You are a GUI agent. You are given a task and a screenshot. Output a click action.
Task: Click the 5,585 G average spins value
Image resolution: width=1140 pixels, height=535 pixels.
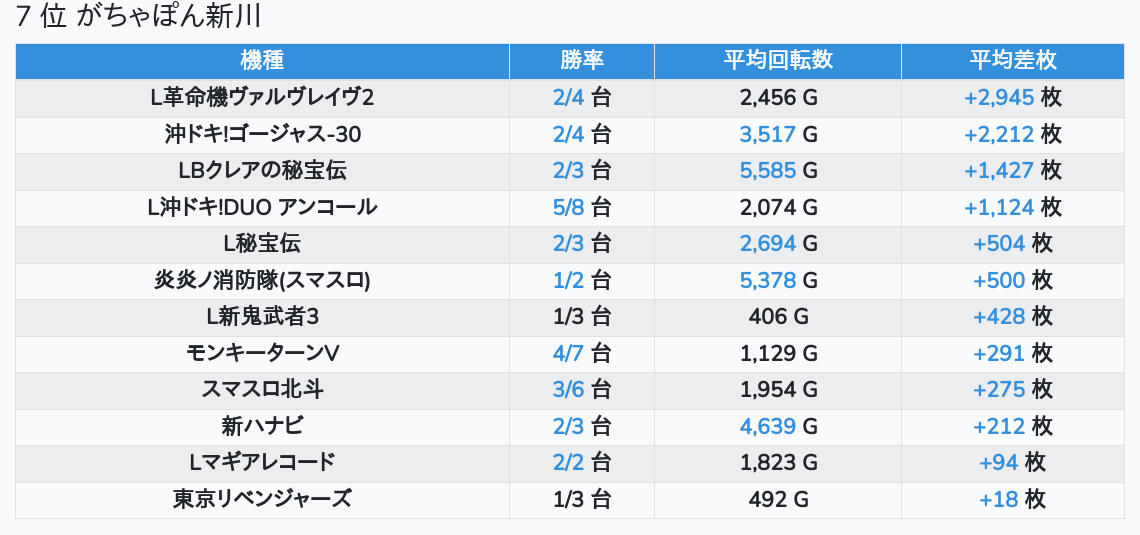coord(778,170)
